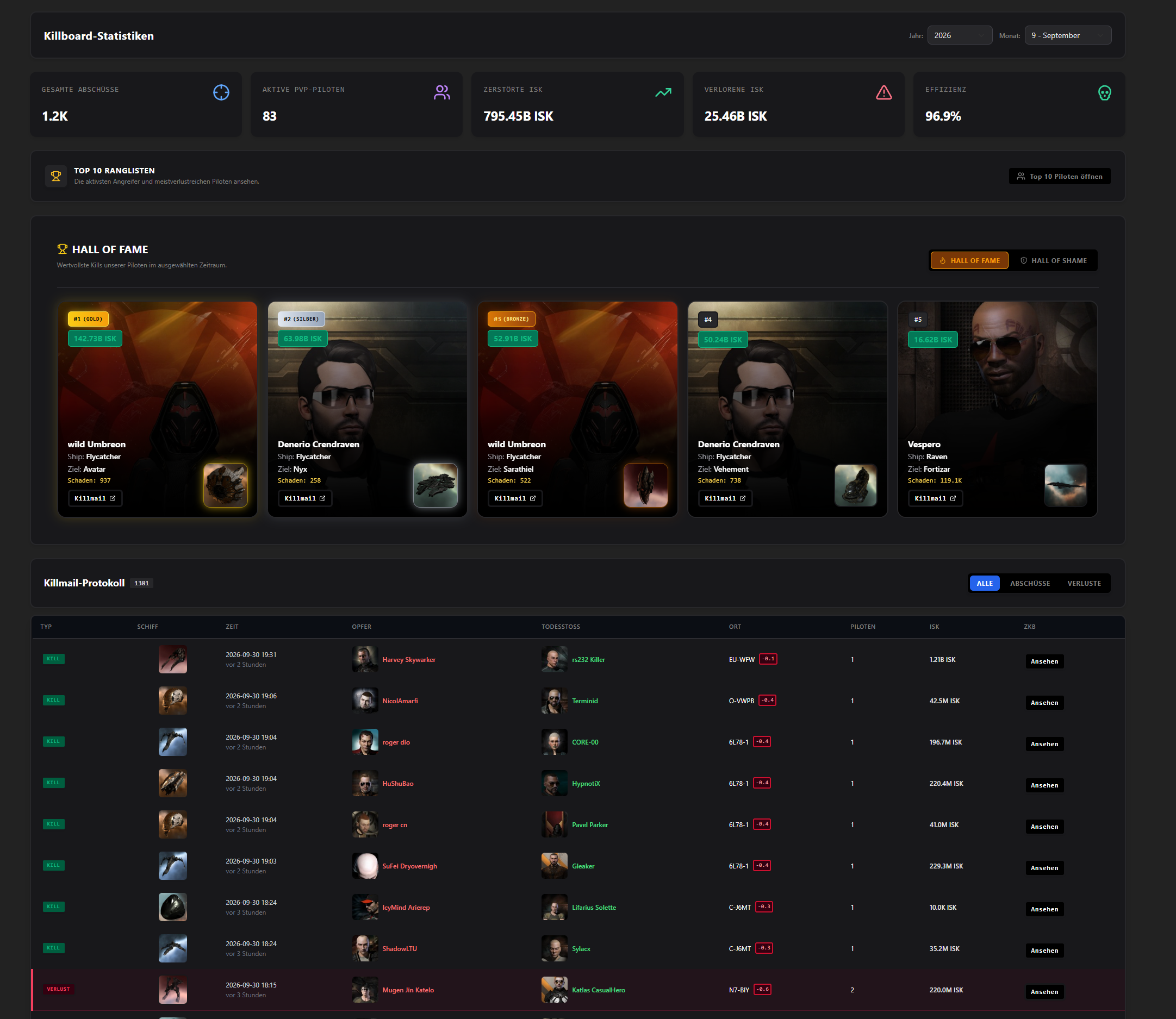Click the Nyx ship icon on silver card

point(435,485)
